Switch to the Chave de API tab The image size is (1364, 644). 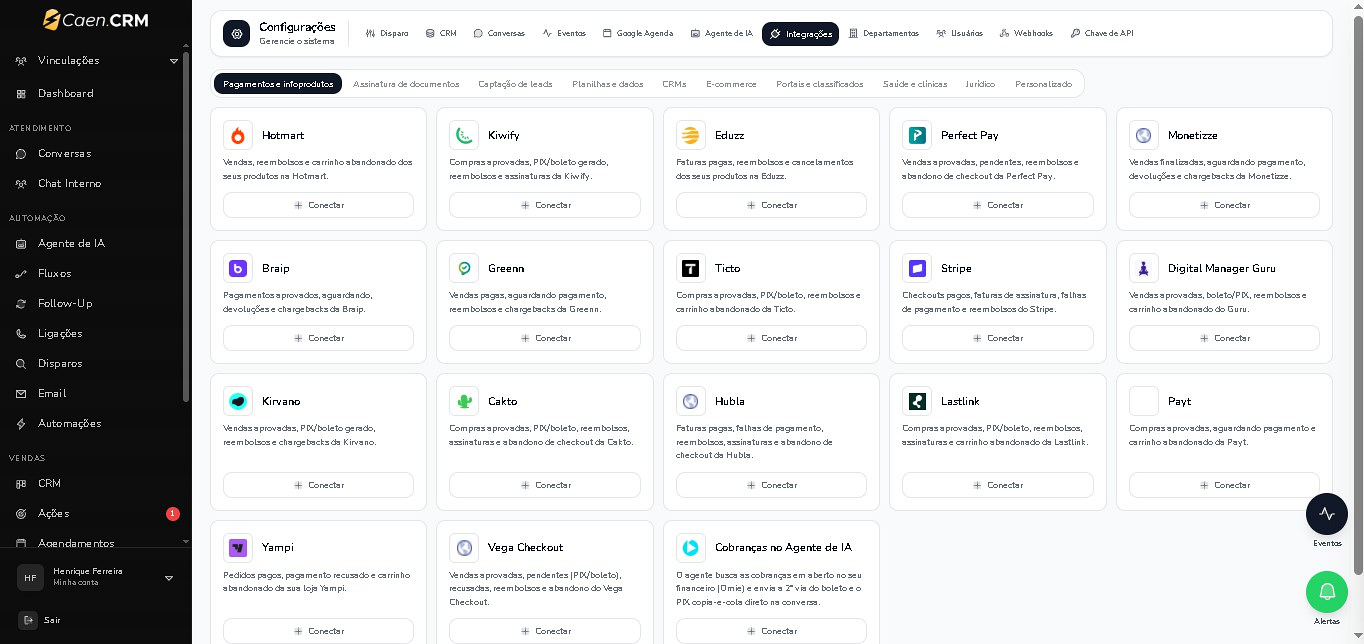tap(1102, 34)
